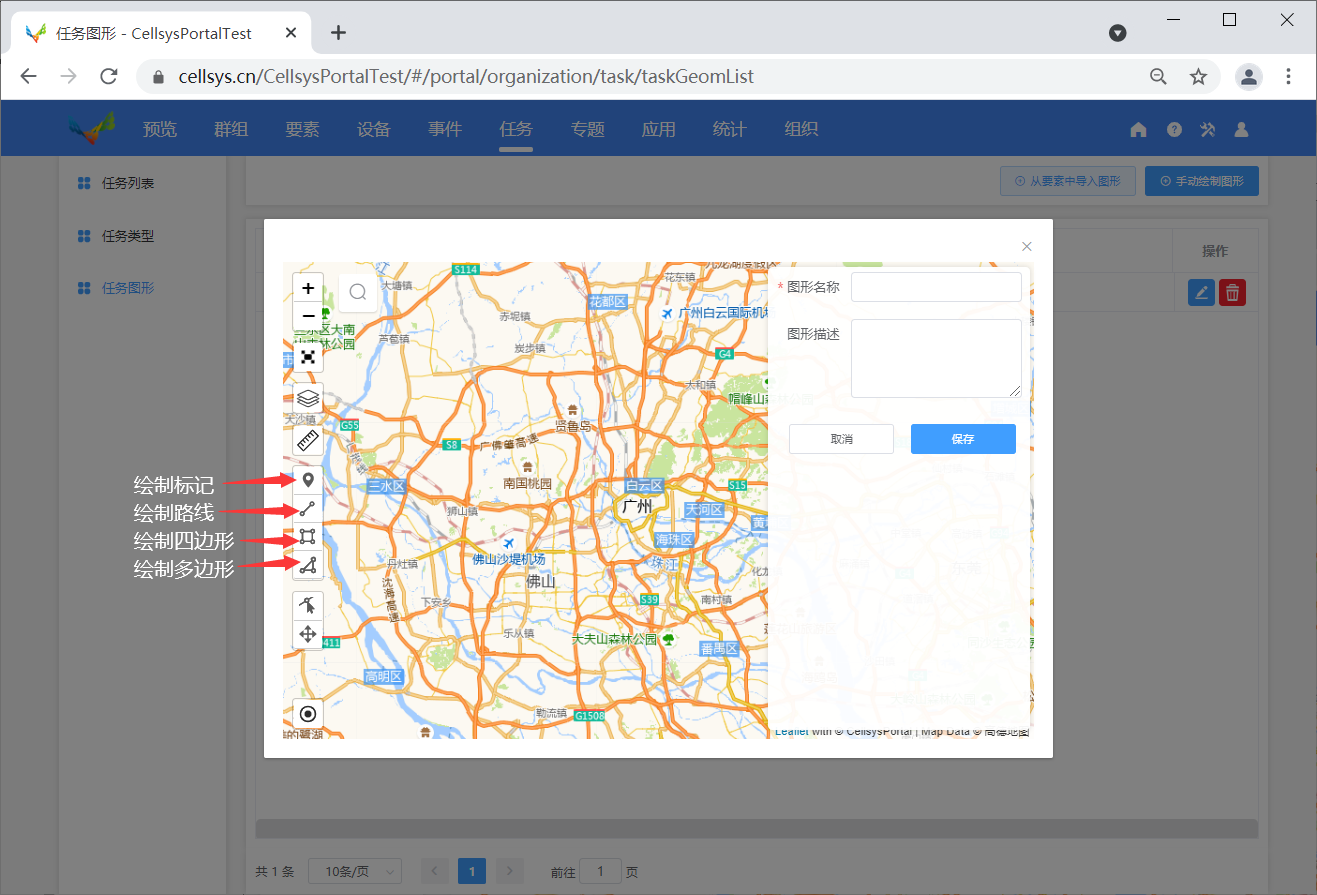Zoom out the map with minus button
Image resolution: width=1317 pixels, height=895 pixels.
(x=308, y=316)
